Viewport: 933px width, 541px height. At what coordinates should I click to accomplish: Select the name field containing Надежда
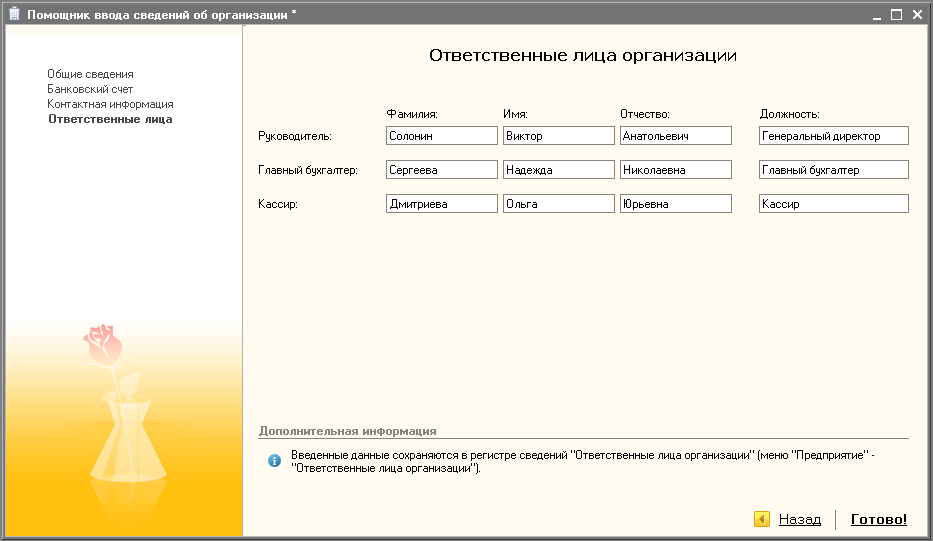click(x=558, y=170)
